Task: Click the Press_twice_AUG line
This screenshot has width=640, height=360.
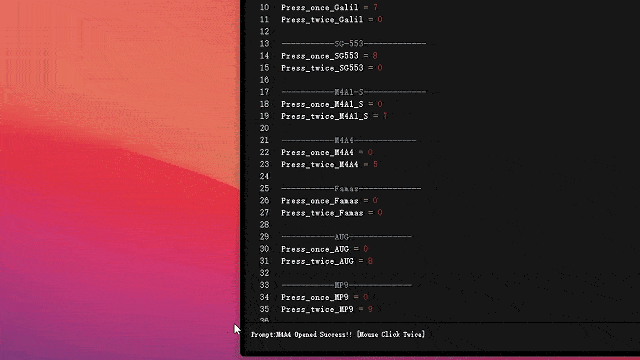Action: (x=327, y=261)
